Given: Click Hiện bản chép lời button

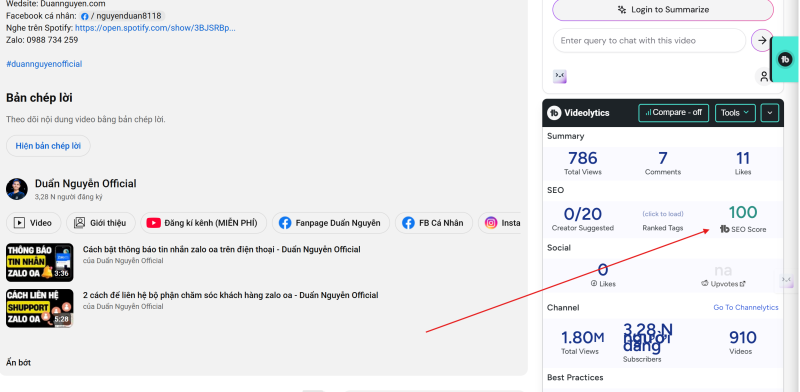Looking at the screenshot, I should point(48,146).
